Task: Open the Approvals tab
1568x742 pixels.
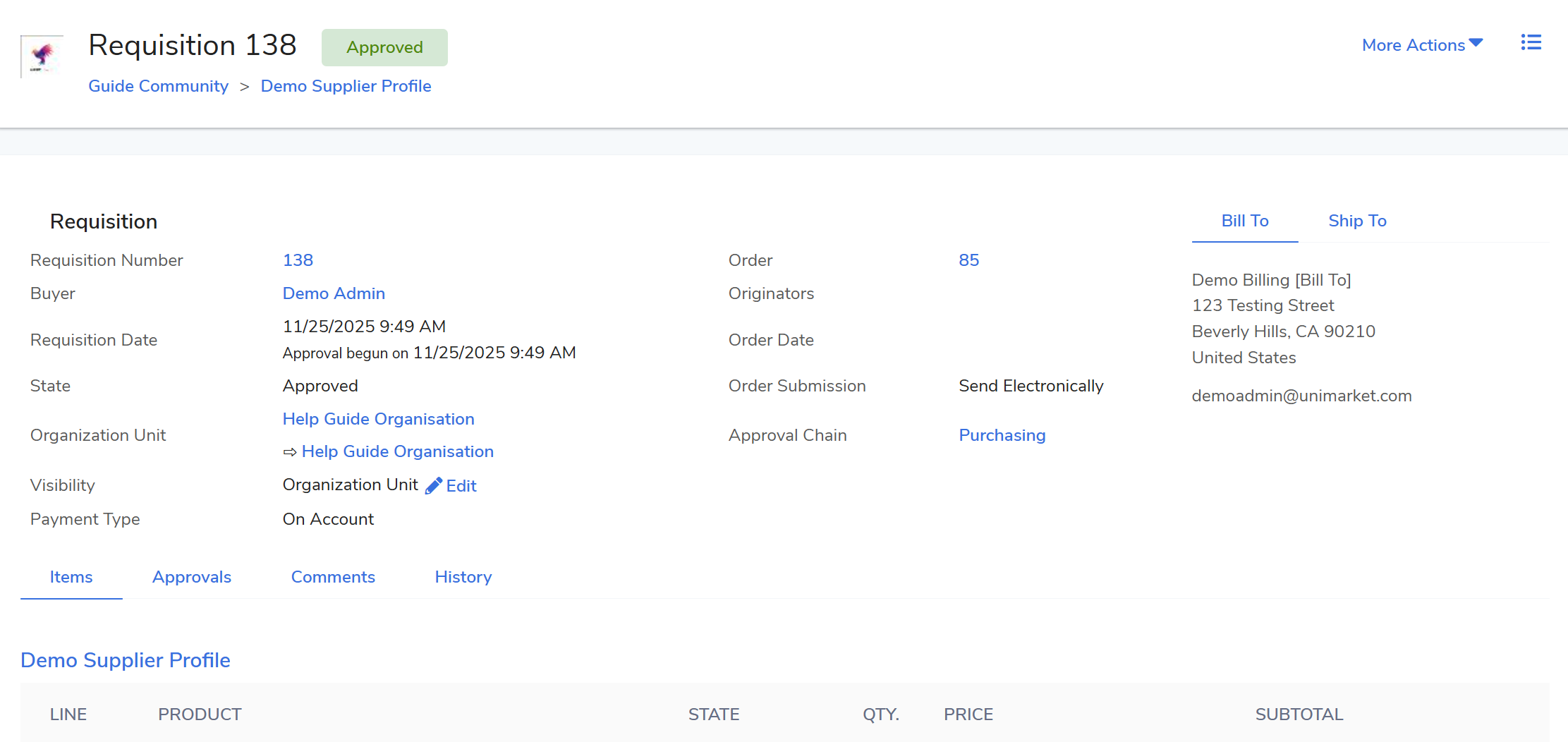Action: pyautogui.click(x=192, y=577)
